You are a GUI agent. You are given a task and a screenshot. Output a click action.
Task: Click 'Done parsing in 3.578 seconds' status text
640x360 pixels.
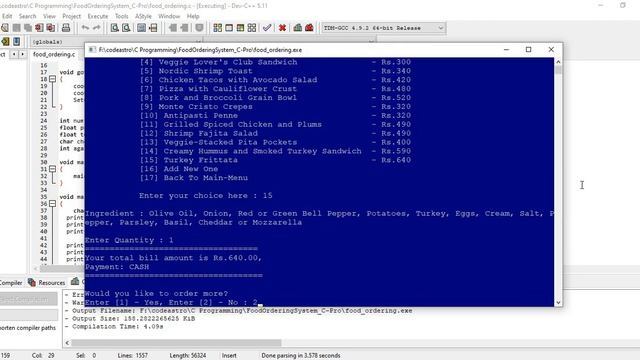pyautogui.click(x=301, y=356)
